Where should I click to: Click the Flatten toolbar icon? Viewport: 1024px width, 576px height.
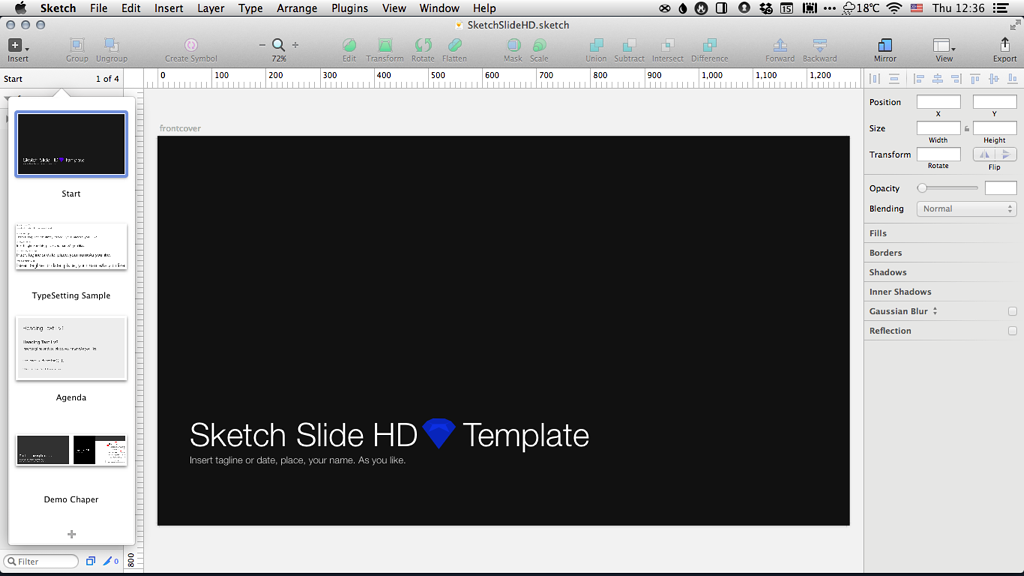455,45
